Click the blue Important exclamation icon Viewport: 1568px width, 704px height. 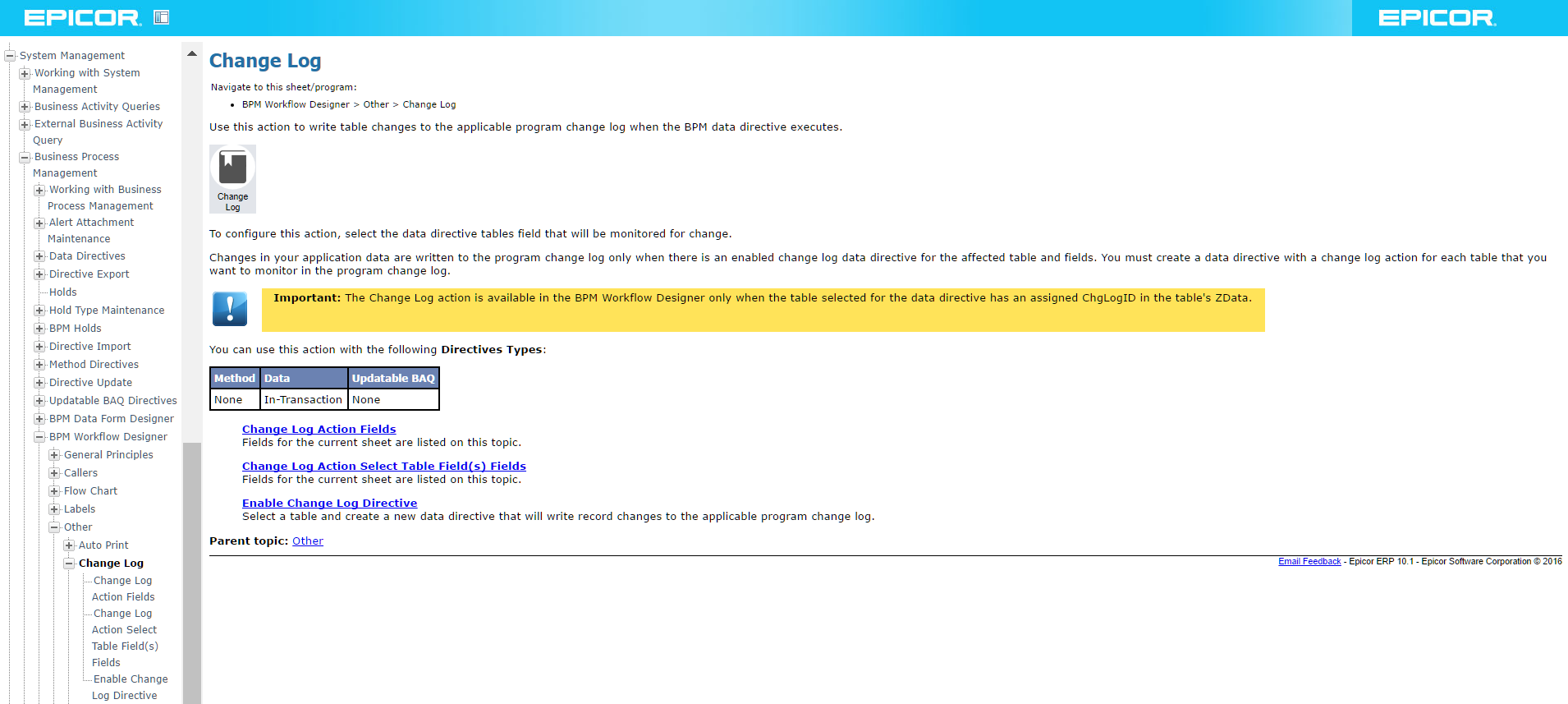(230, 309)
